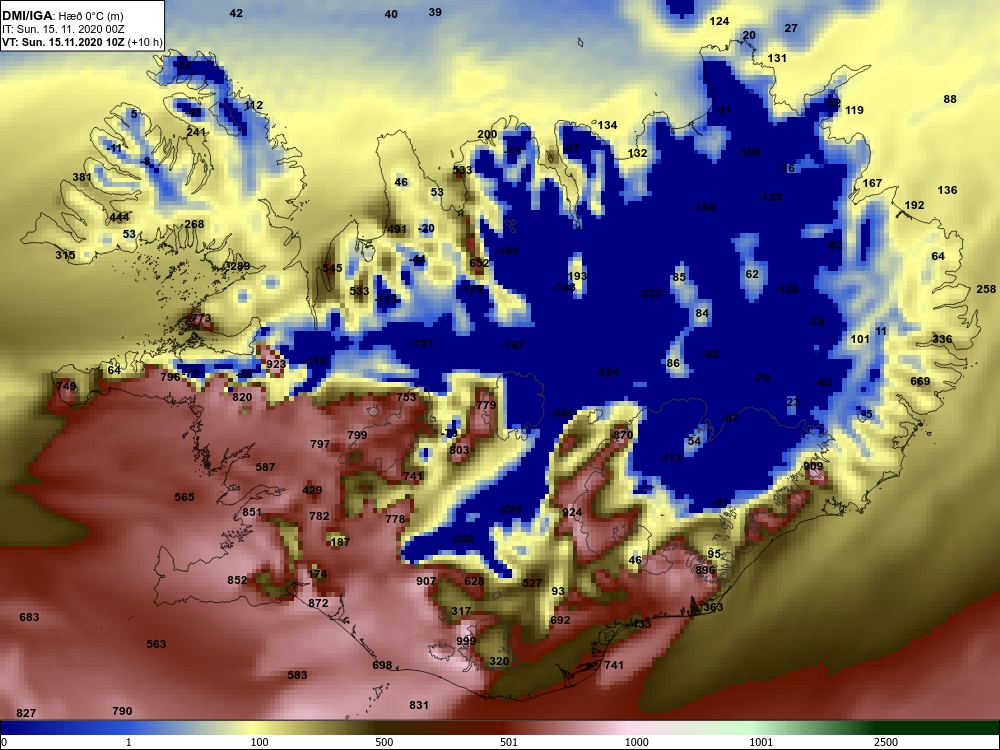Click the map value '692'
Viewport: 1000px width, 750px height.
pyautogui.click(x=560, y=621)
